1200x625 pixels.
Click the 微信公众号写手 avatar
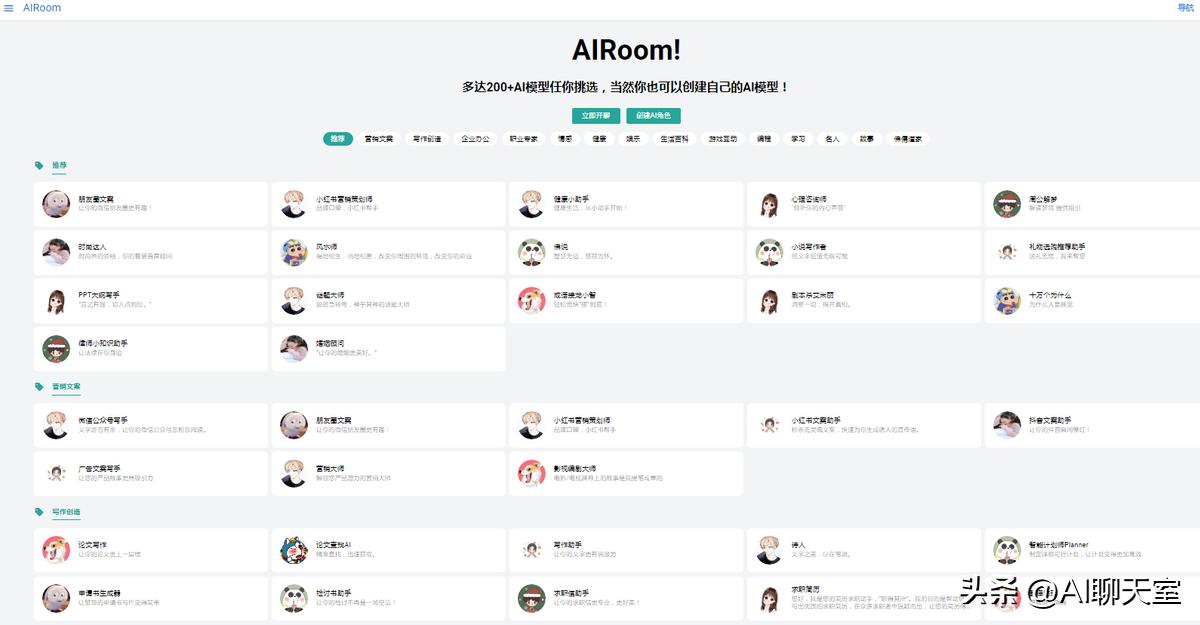[56, 425]
